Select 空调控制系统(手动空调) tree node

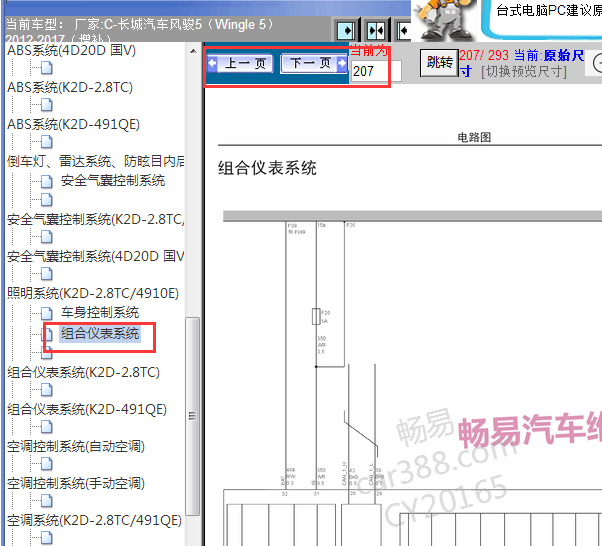point(76,483)
